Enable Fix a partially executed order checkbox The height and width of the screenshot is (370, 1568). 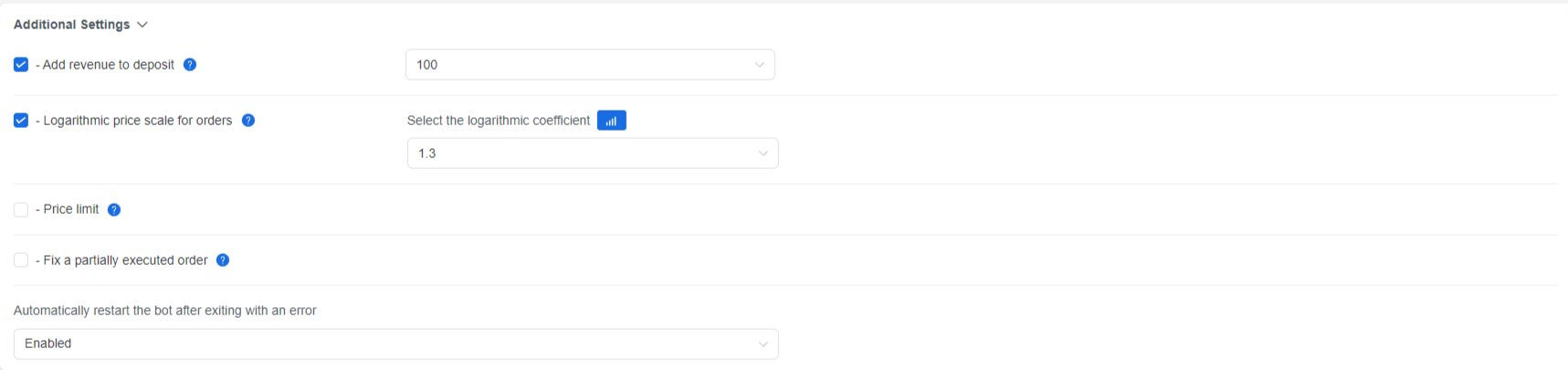pos(21,260)
